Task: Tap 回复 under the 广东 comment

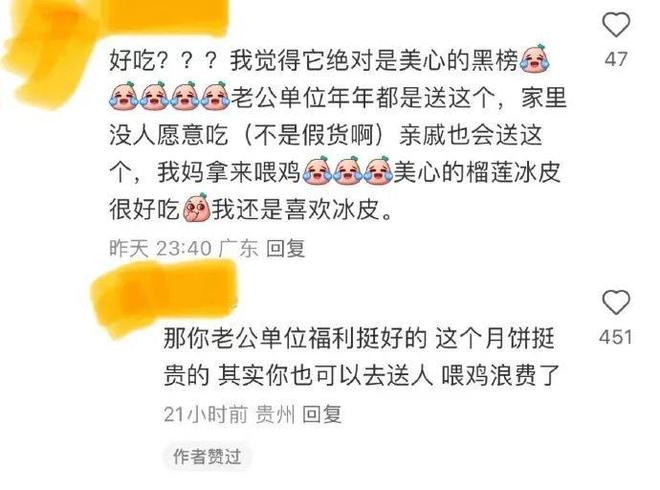Action: point(285,248)
